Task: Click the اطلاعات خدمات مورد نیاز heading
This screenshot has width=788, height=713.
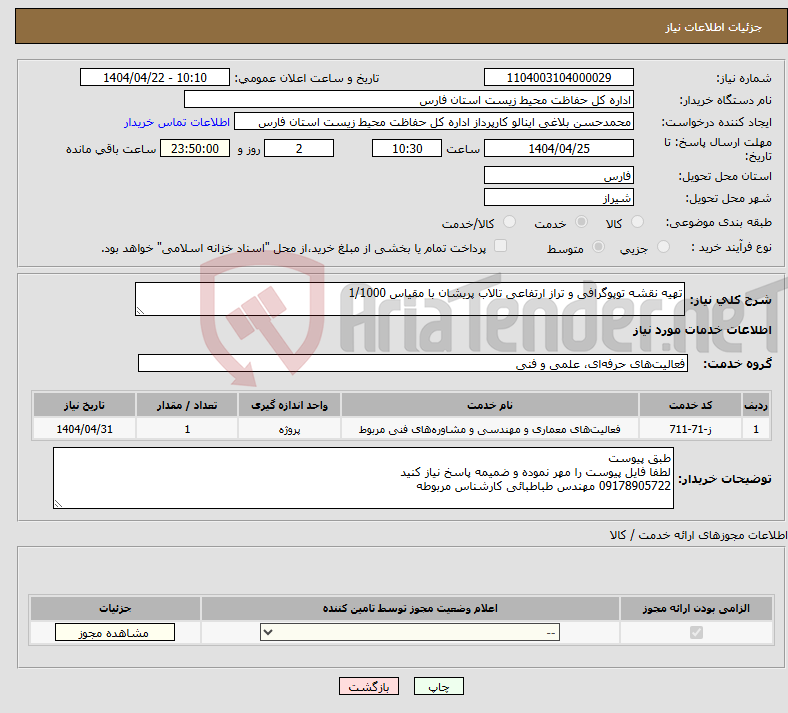Action: tap(702, 330)
